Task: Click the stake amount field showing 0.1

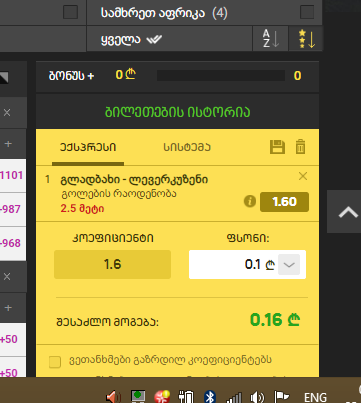Action: (247, 264)
